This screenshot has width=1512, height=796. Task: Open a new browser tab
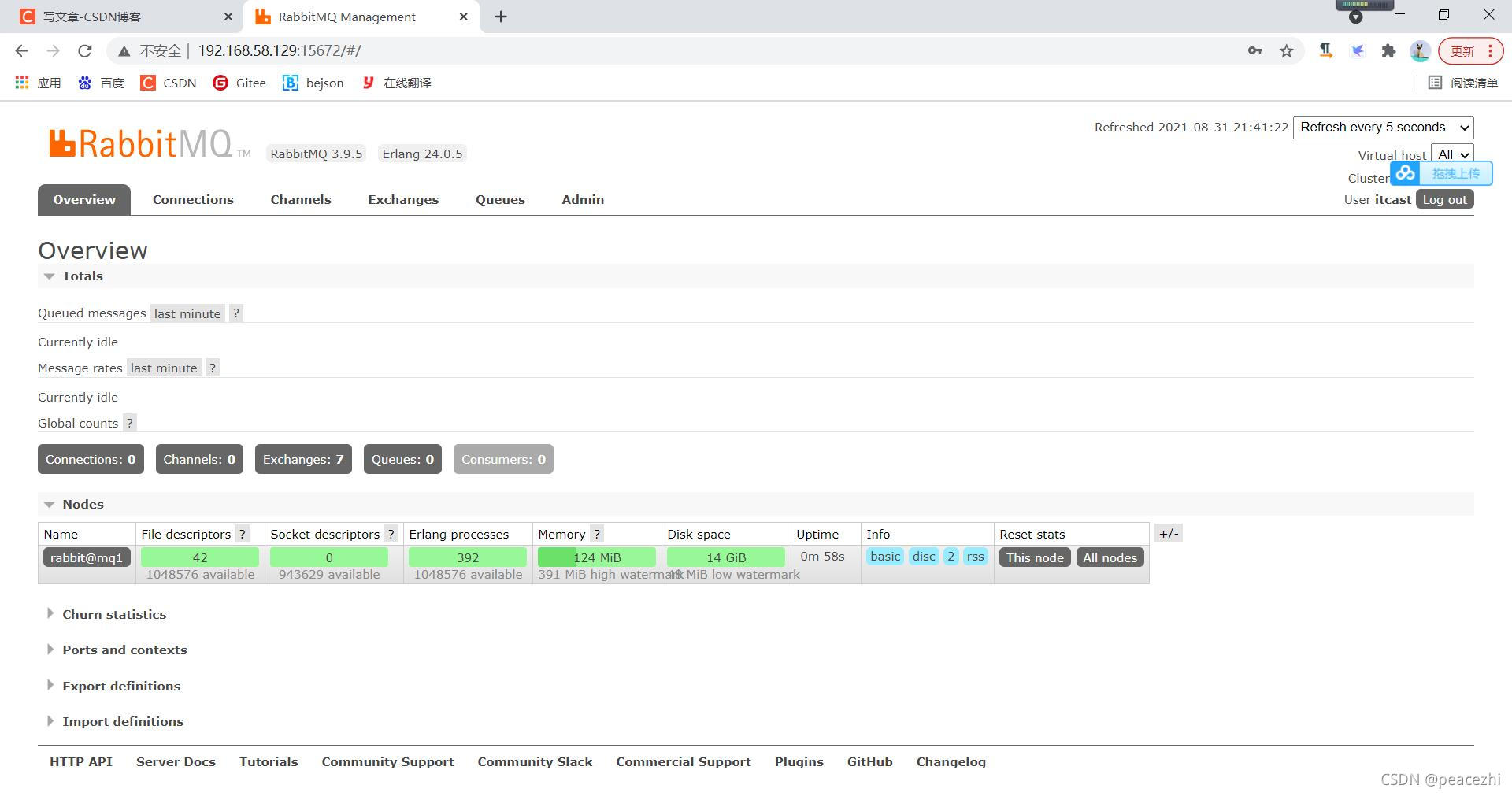(501, 17)
